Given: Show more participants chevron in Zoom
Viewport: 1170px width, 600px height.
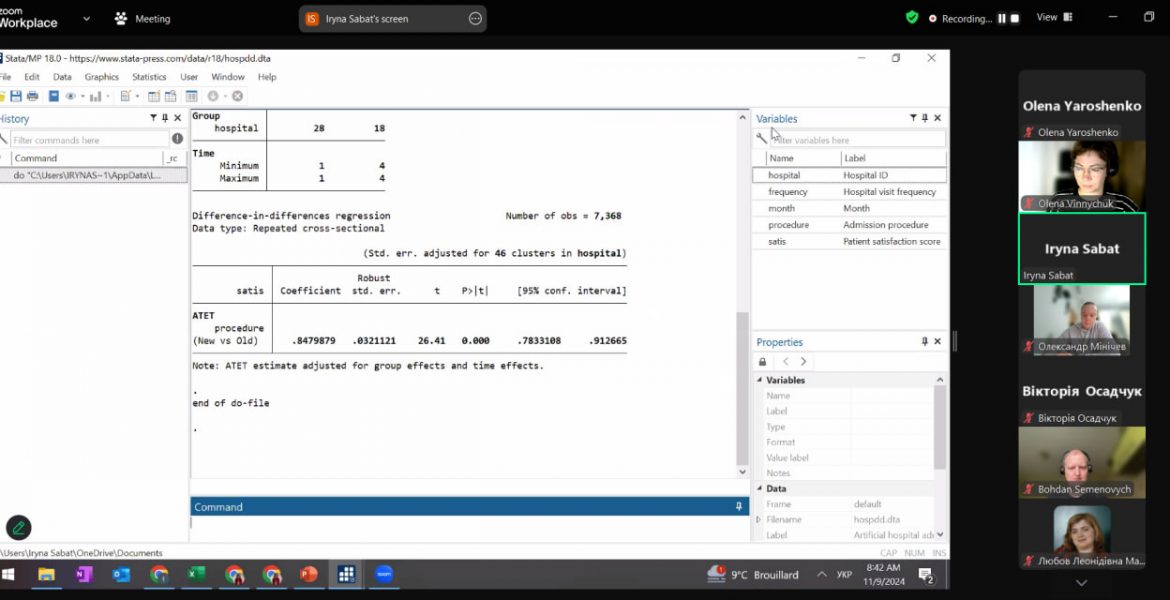Looking at the screenshot, I should click(x=1081, y=583).
